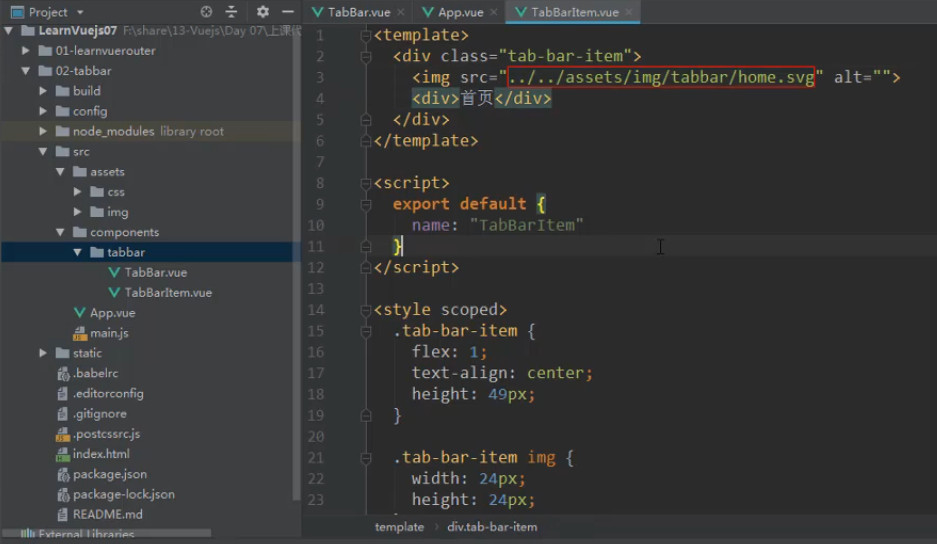937x544 pixels.
Task: Collapse the 02-tabbar folder
Action: tap(26, 71)
